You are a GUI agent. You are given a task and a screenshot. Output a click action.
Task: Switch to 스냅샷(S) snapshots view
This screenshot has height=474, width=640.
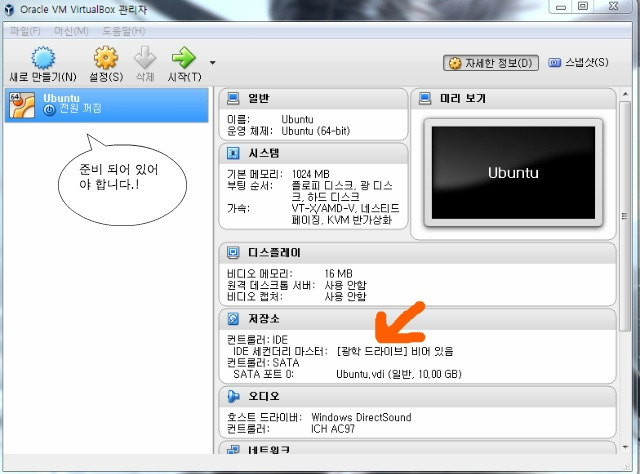(578, 62)
